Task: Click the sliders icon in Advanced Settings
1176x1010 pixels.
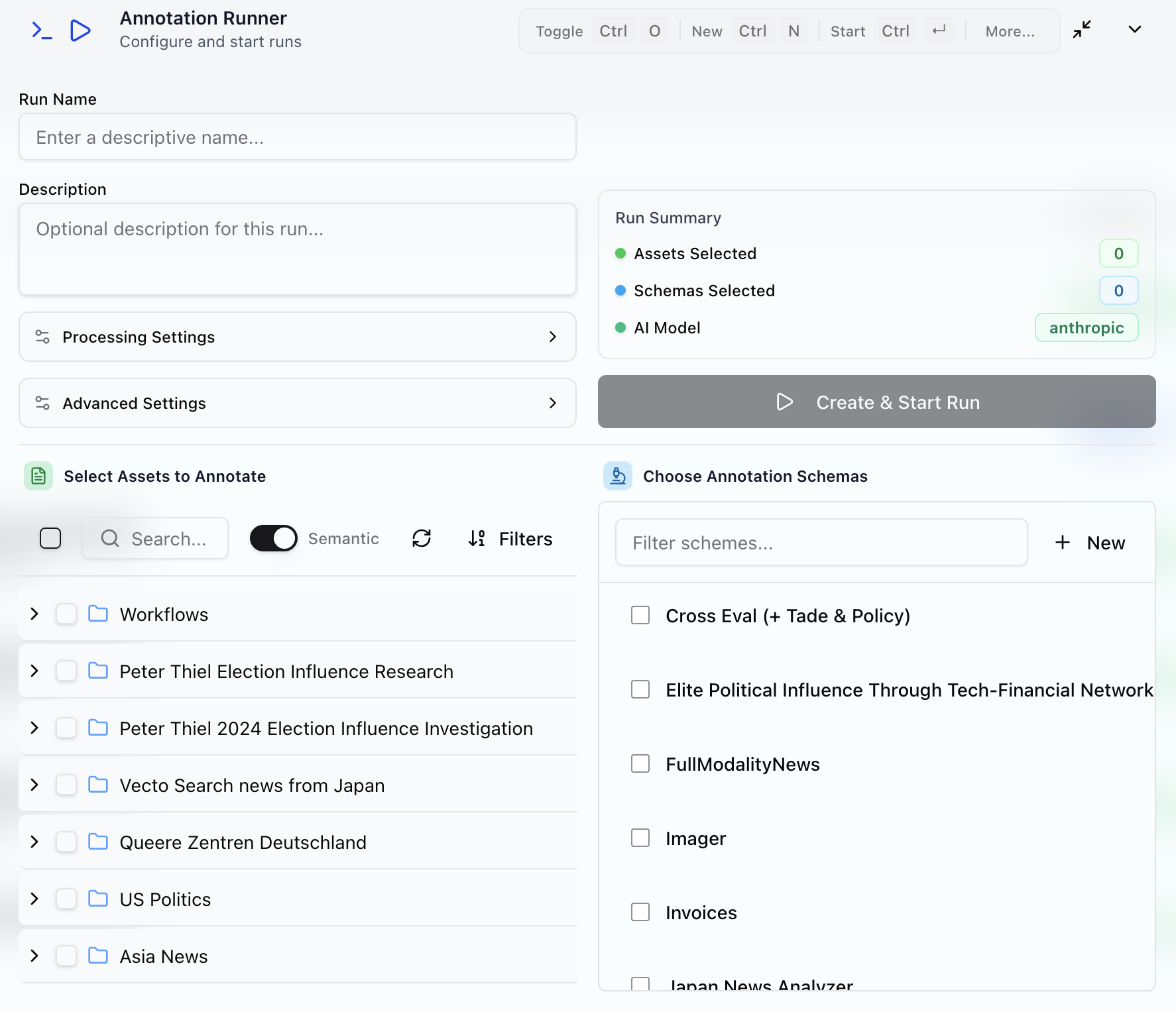Action: coord(42,403)
